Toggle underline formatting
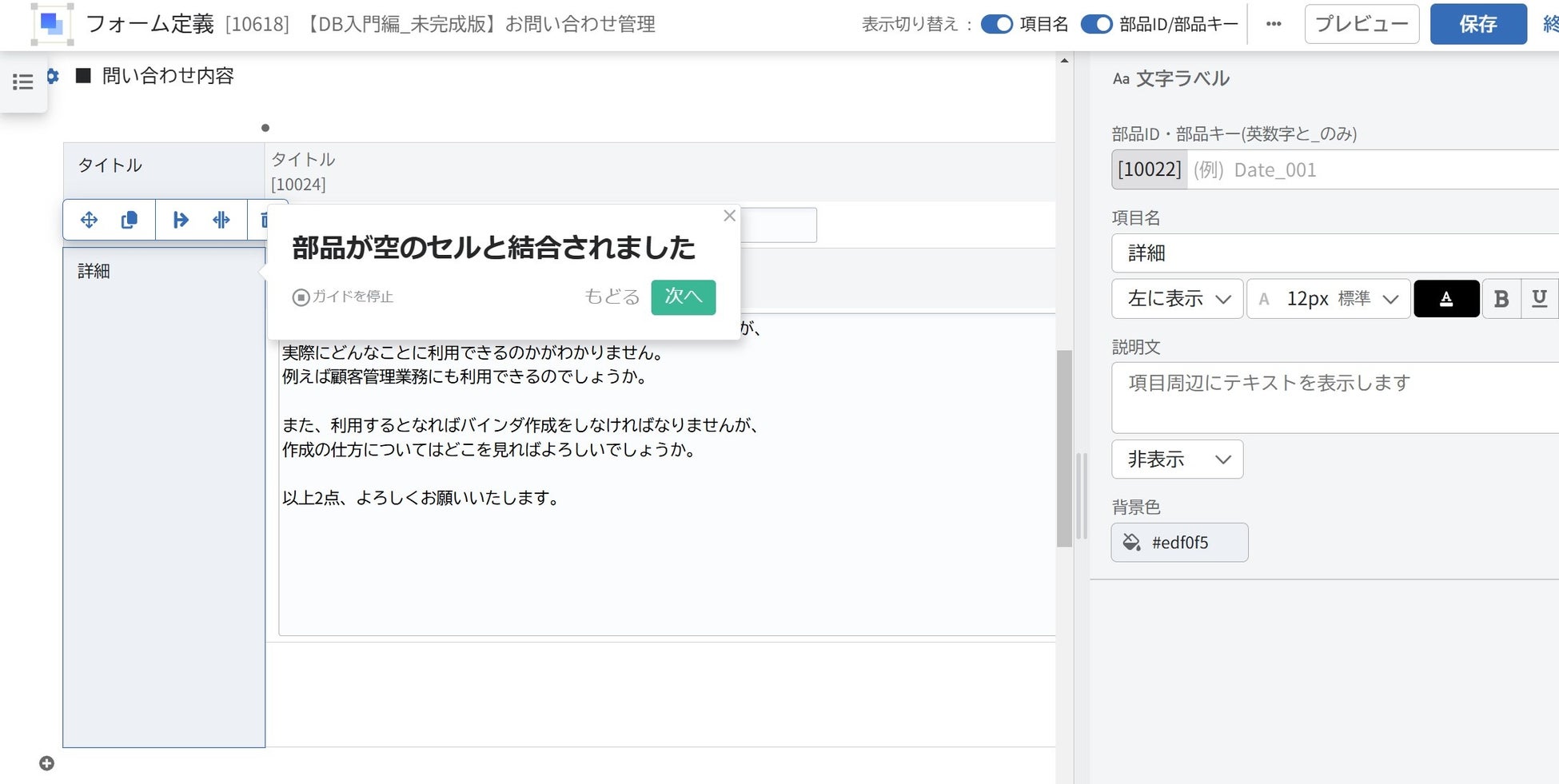Screen dimensions: 1559x784 1539,299
